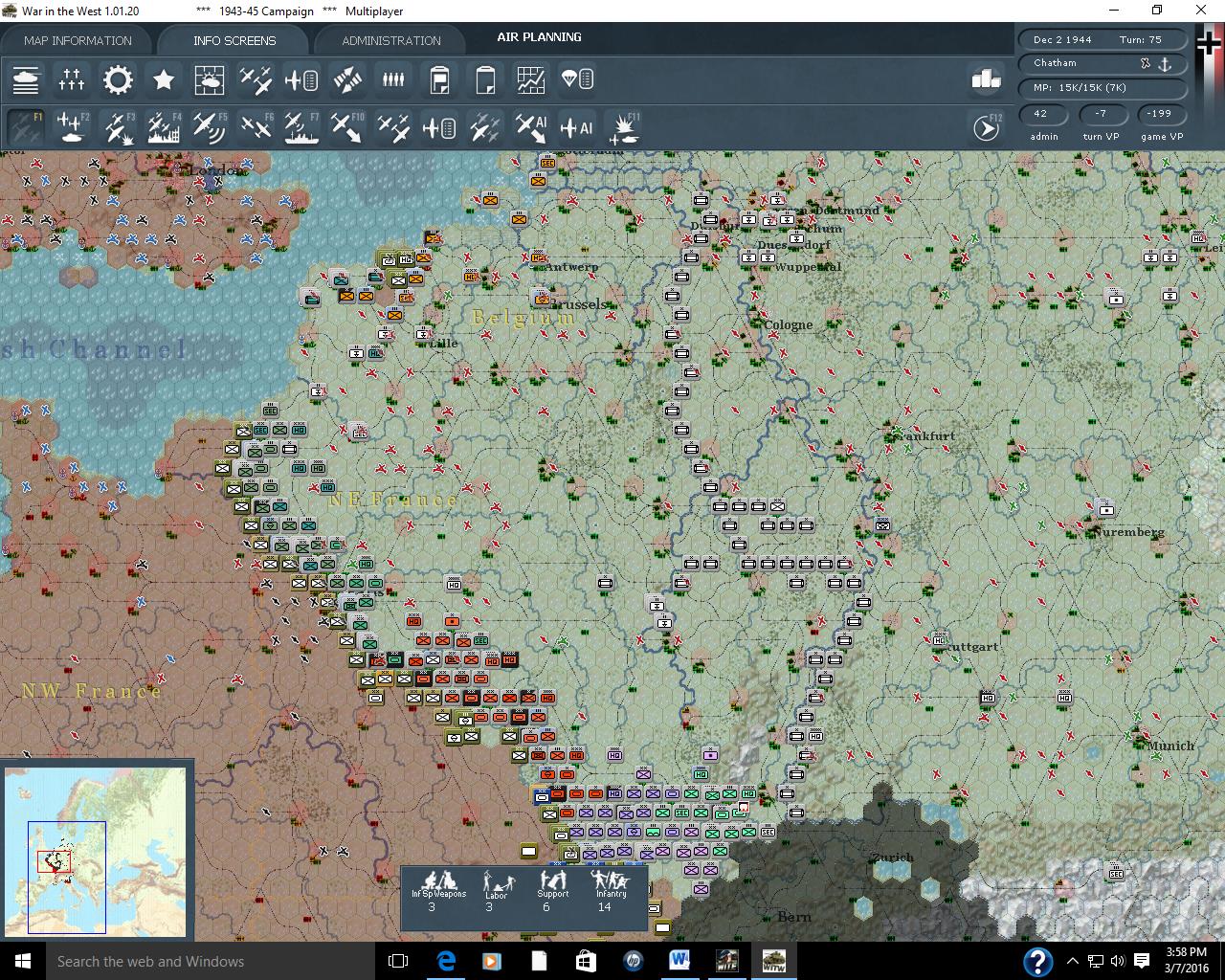Open the Map Information tab
The width and height of the screenshot is (1225, 980).
[78, 40]
